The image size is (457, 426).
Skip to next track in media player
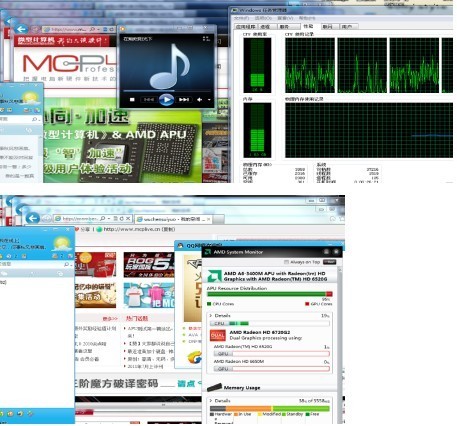tap(184, 99)
